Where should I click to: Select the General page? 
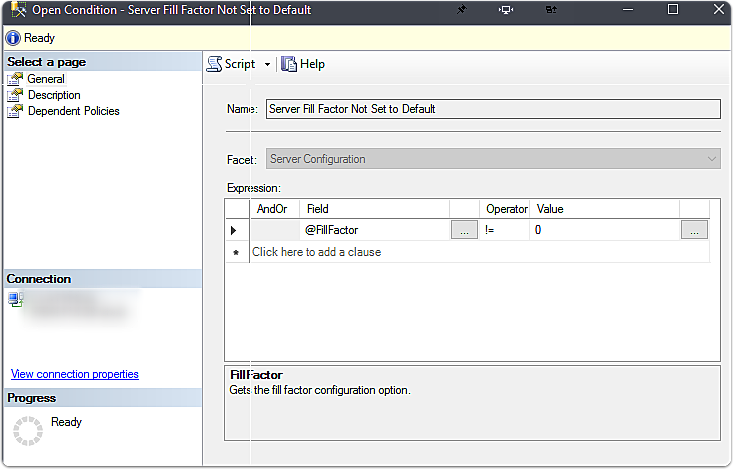(x=46, y=79)
